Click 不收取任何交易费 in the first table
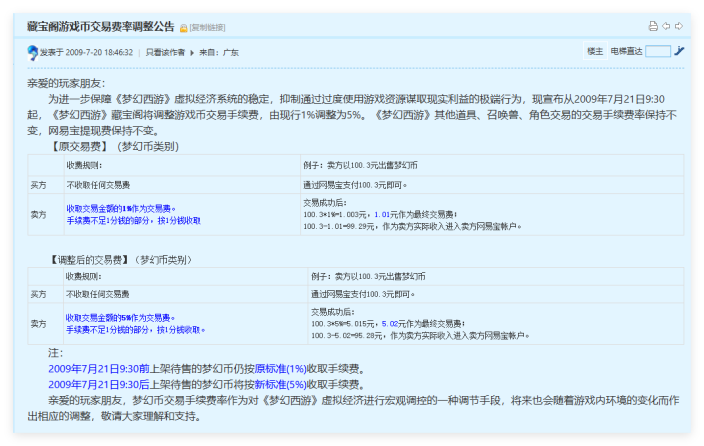Viewport: 704px width, 446px height. coord(98,185)
